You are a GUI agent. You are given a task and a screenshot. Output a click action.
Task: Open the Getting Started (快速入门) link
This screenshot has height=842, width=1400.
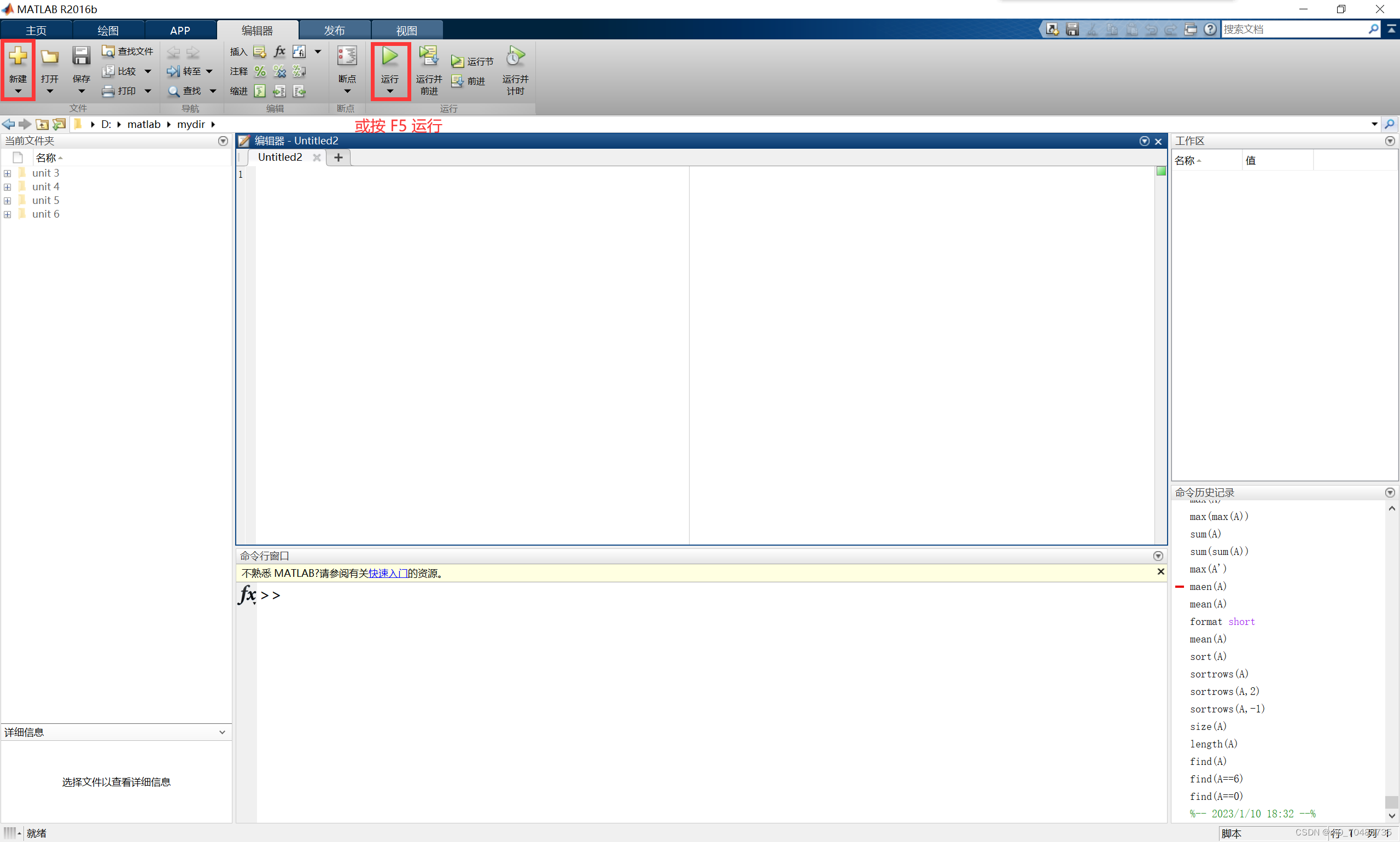pos(388,573)
